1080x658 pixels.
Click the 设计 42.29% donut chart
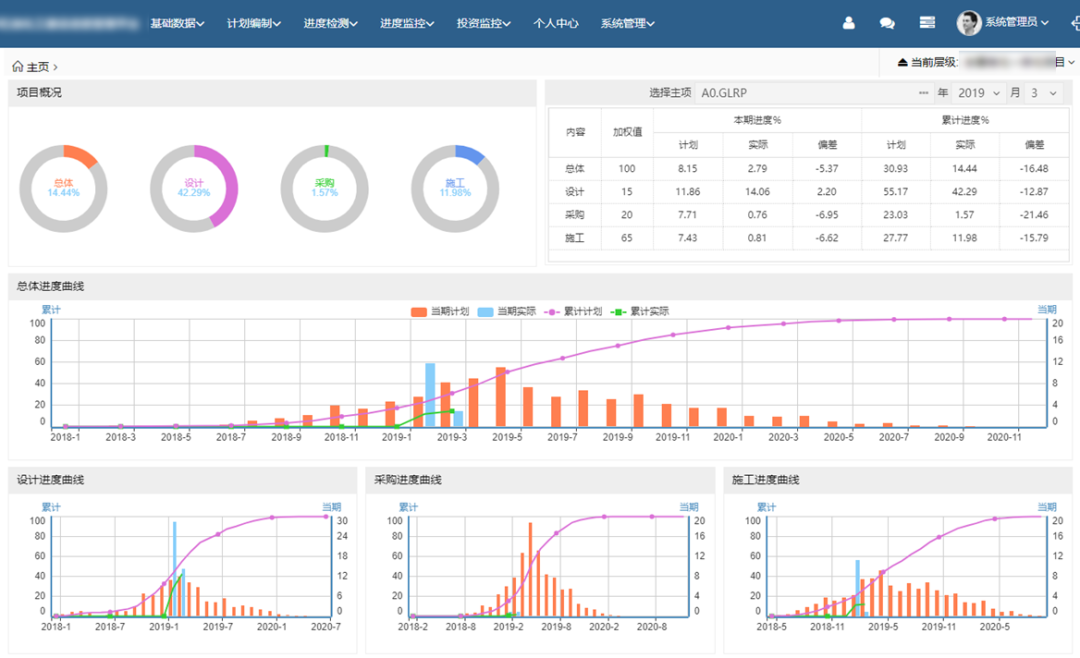pos(194,188)
